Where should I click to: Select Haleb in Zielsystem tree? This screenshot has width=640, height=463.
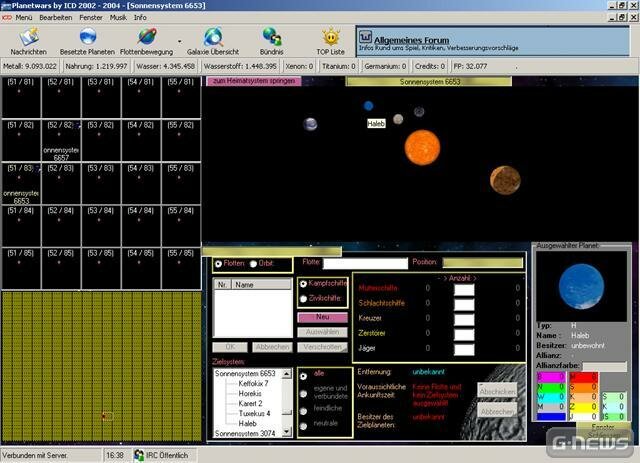(x=247, y=424)
